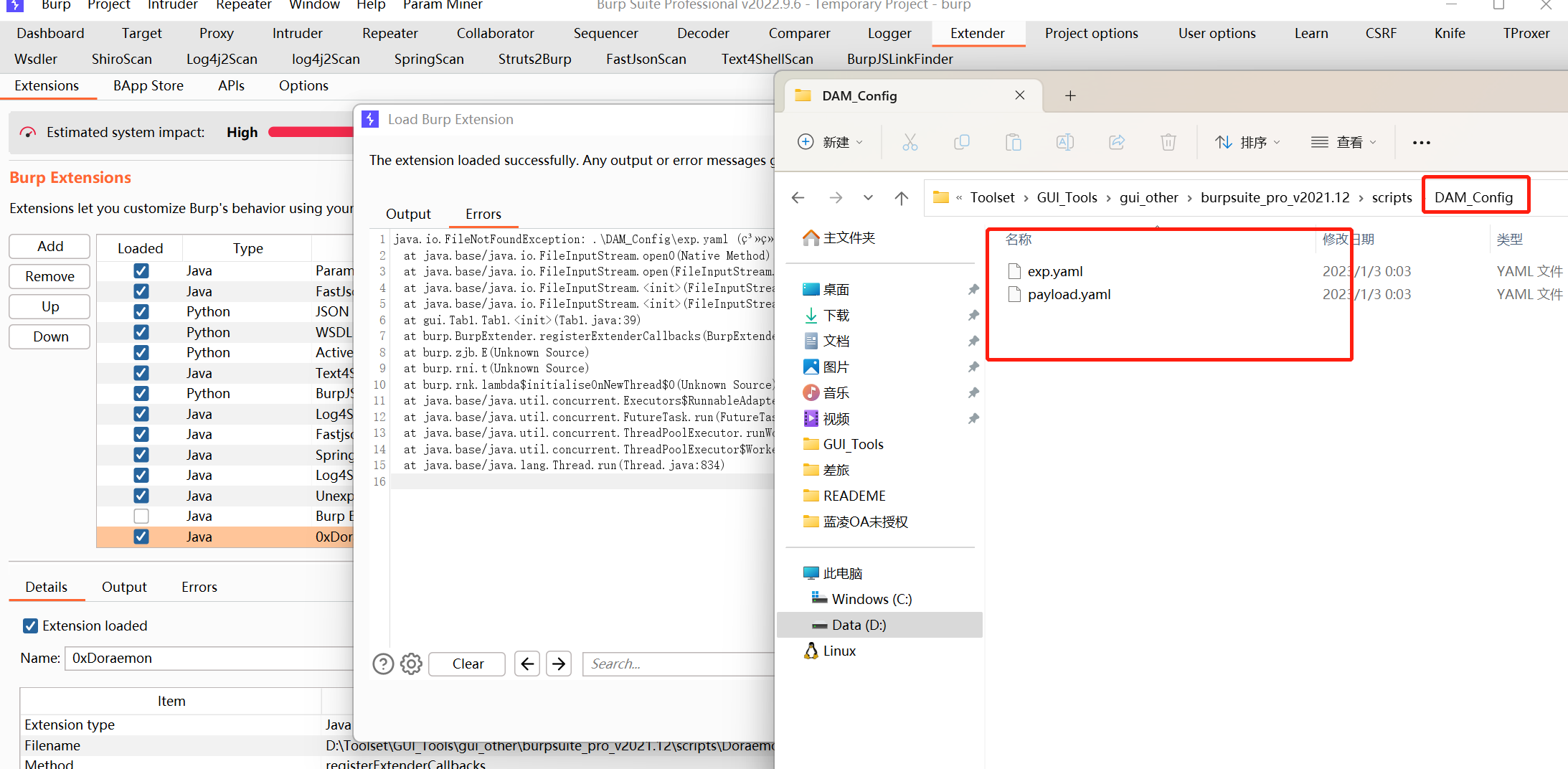Click the help question mark icon in dialog
The width and height of the screenshot is (1568, 769).
(383, 664)
